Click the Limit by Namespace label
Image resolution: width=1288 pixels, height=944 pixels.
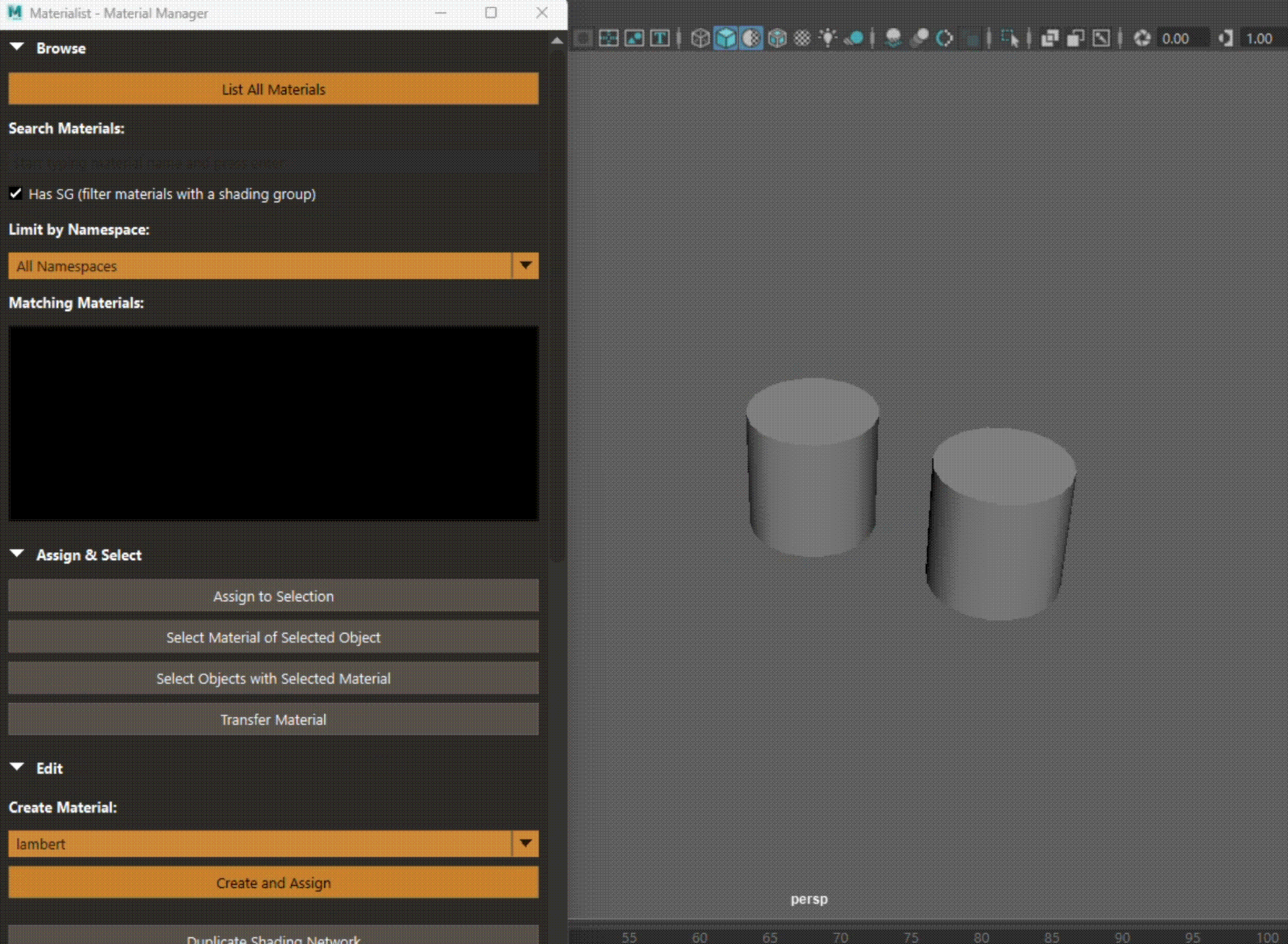click(79, 229)
